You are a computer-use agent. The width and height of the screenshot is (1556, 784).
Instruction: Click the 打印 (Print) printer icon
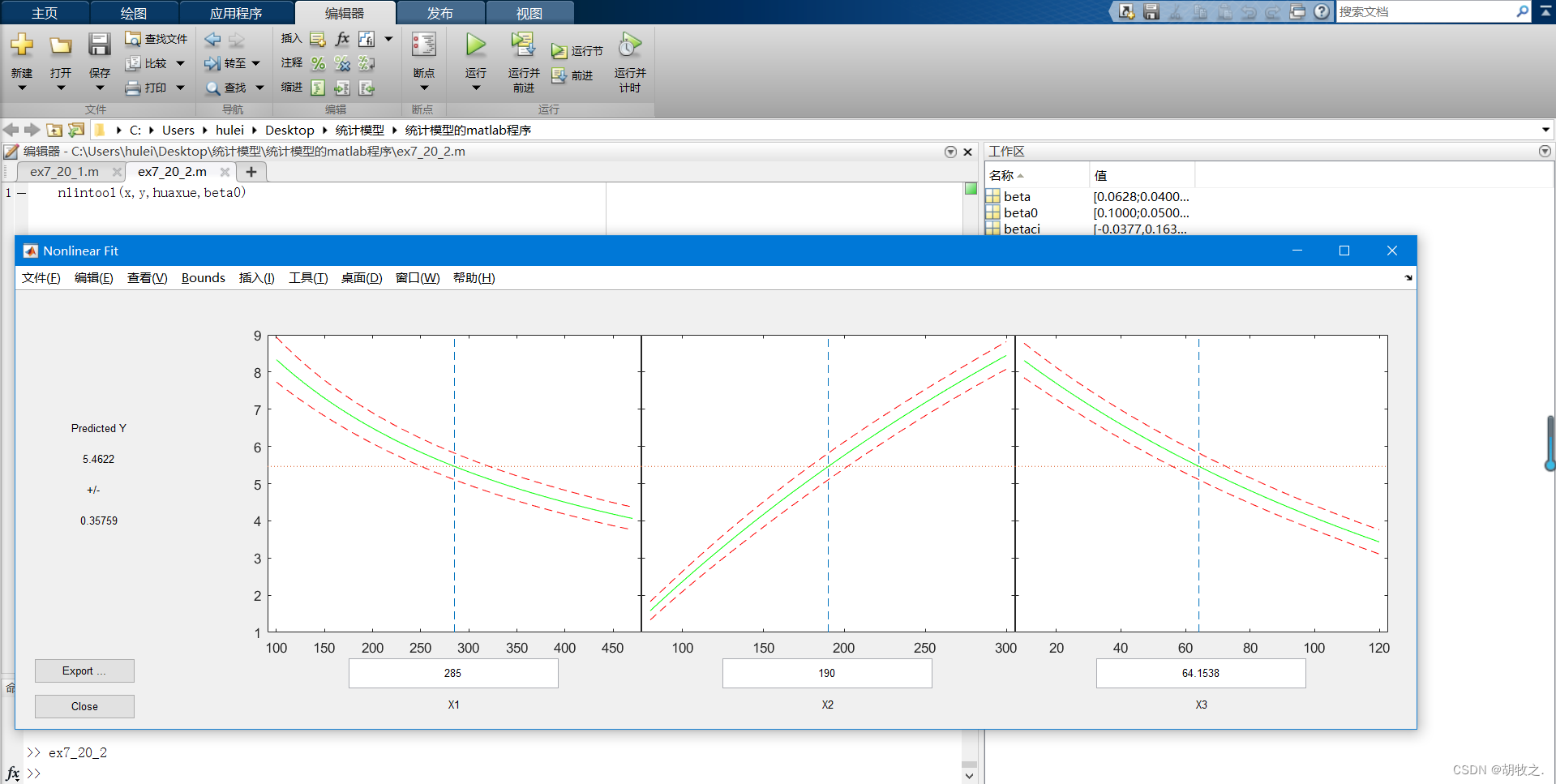pyautogui.click(x=133, y=88)
